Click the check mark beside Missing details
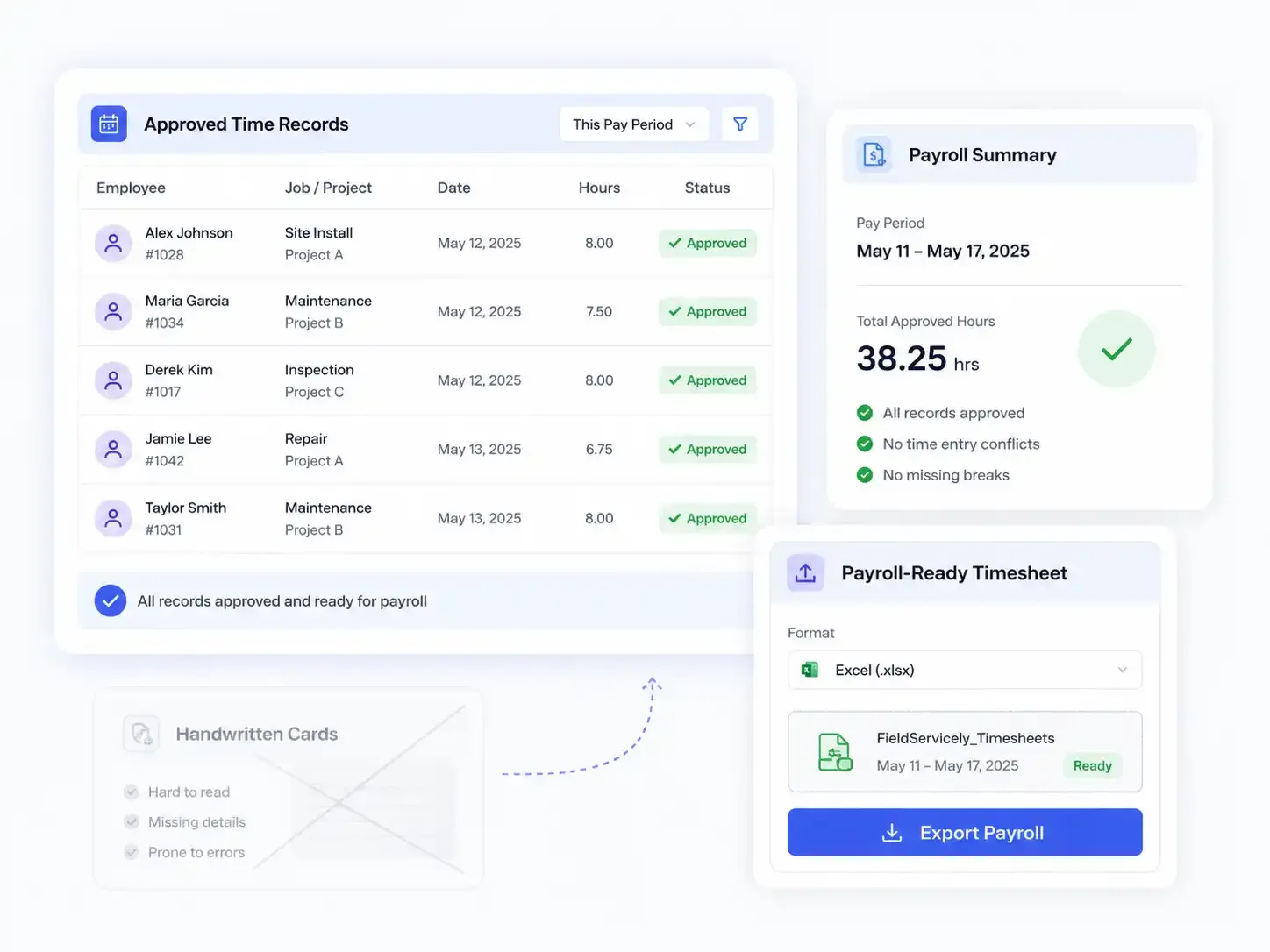1270x952 pixels. point(132,822)
